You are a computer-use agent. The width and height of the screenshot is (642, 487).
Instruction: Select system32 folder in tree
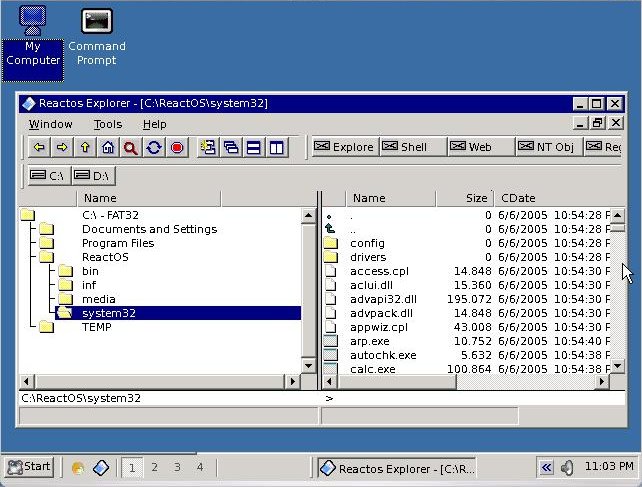pyautogui.click(x=178, y=313)
